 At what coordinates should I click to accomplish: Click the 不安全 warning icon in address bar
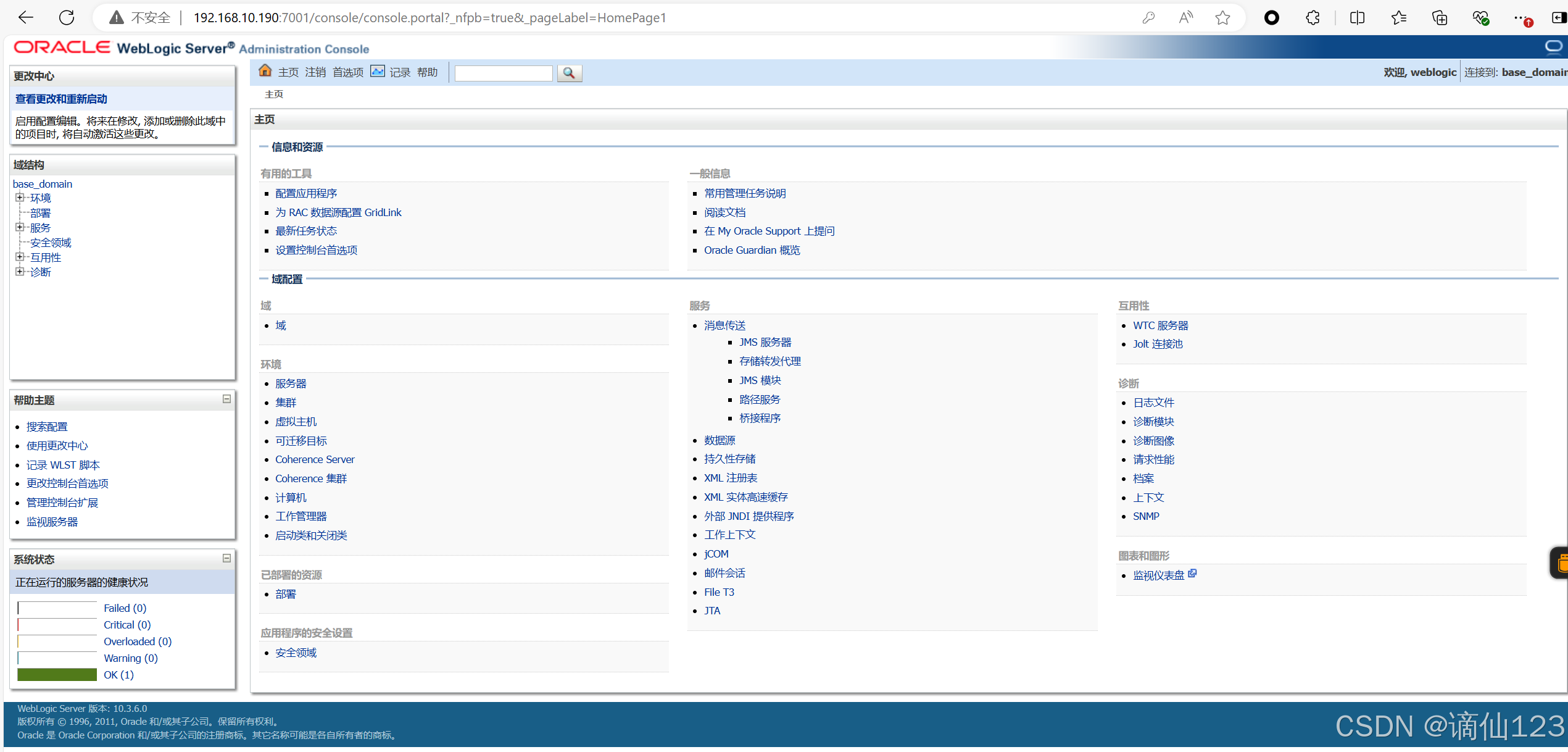click(x=115, y=17)
